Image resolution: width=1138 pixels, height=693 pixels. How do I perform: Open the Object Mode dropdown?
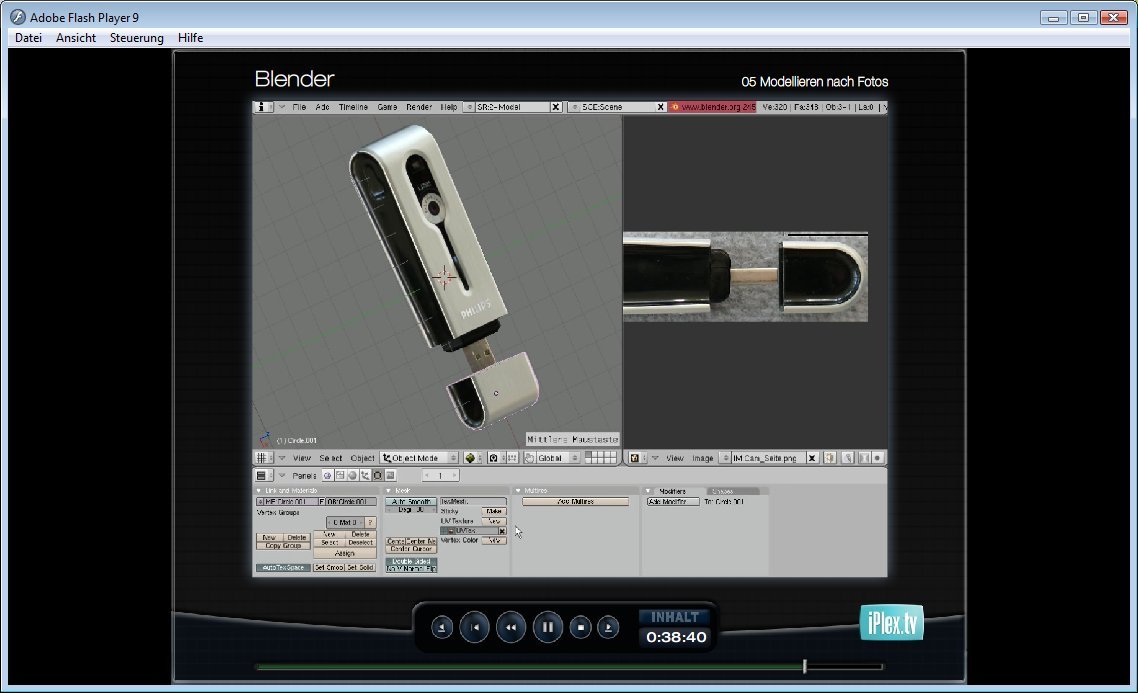point(419,458)
